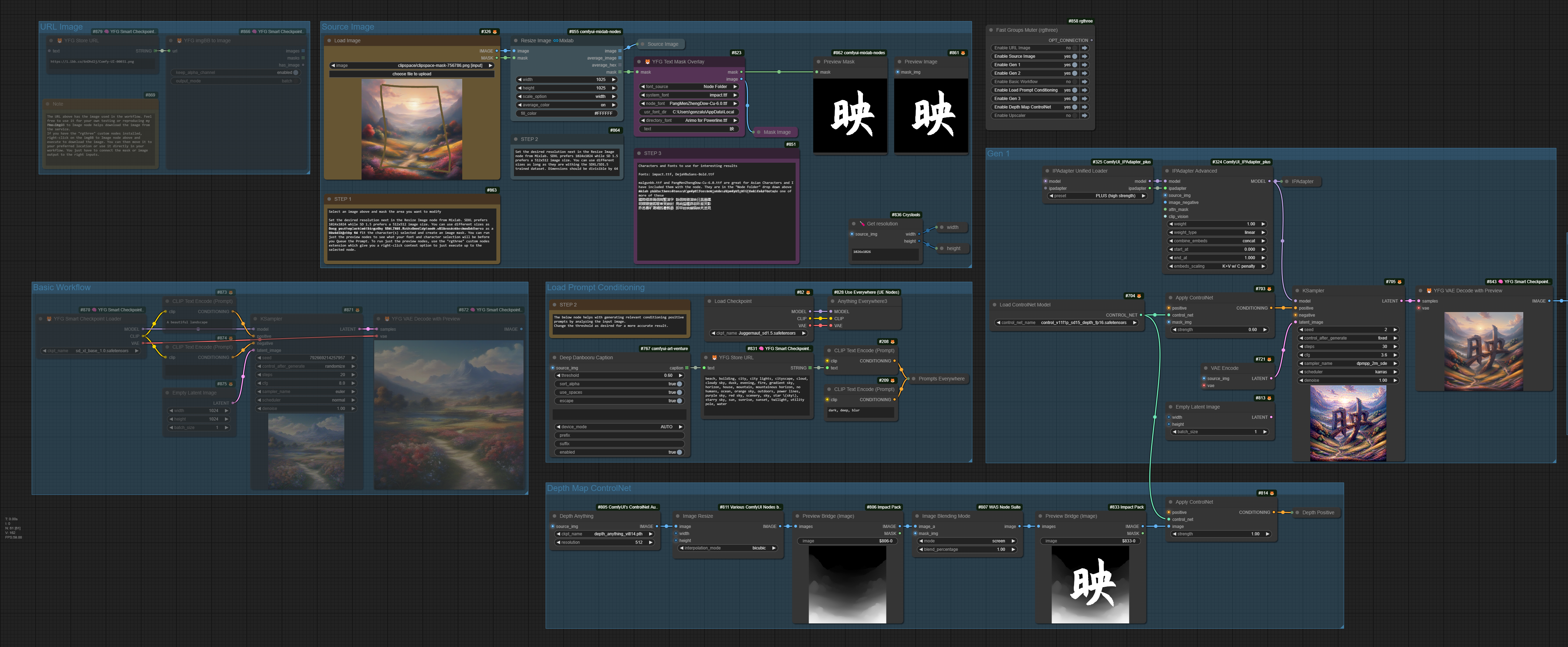Collapse the Get resolution node via its dot
Screen dimensions: 1568x647
tap(854, 224)
